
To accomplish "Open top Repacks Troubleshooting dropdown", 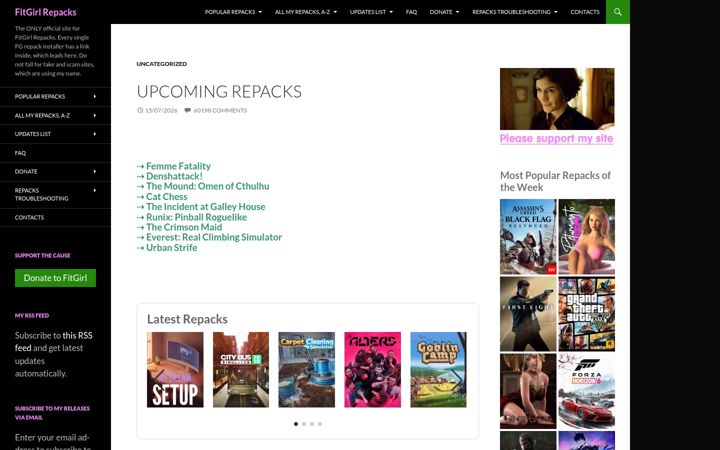I will (515, 12).
